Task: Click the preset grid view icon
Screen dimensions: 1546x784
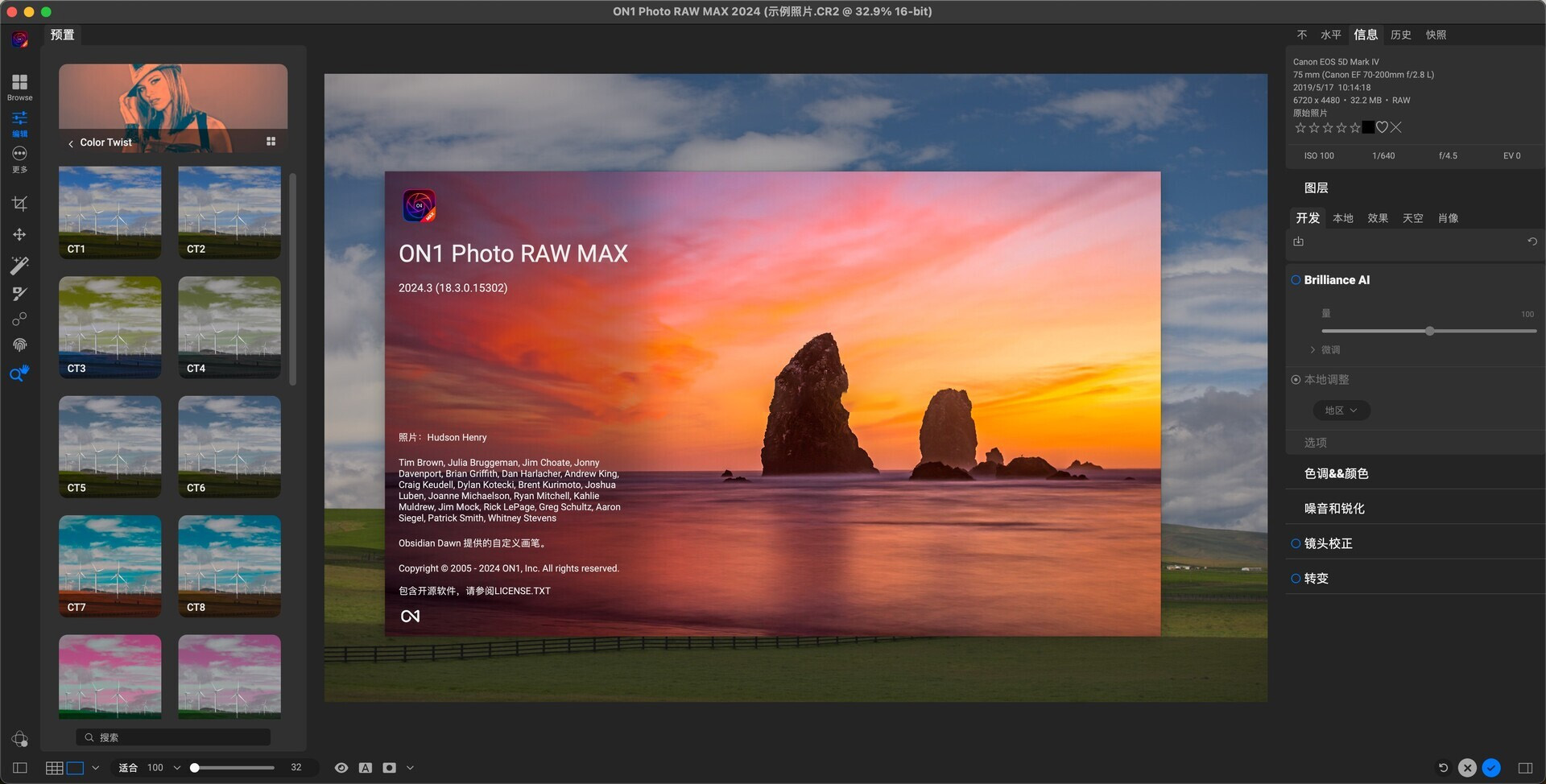Action: [271, 142]
